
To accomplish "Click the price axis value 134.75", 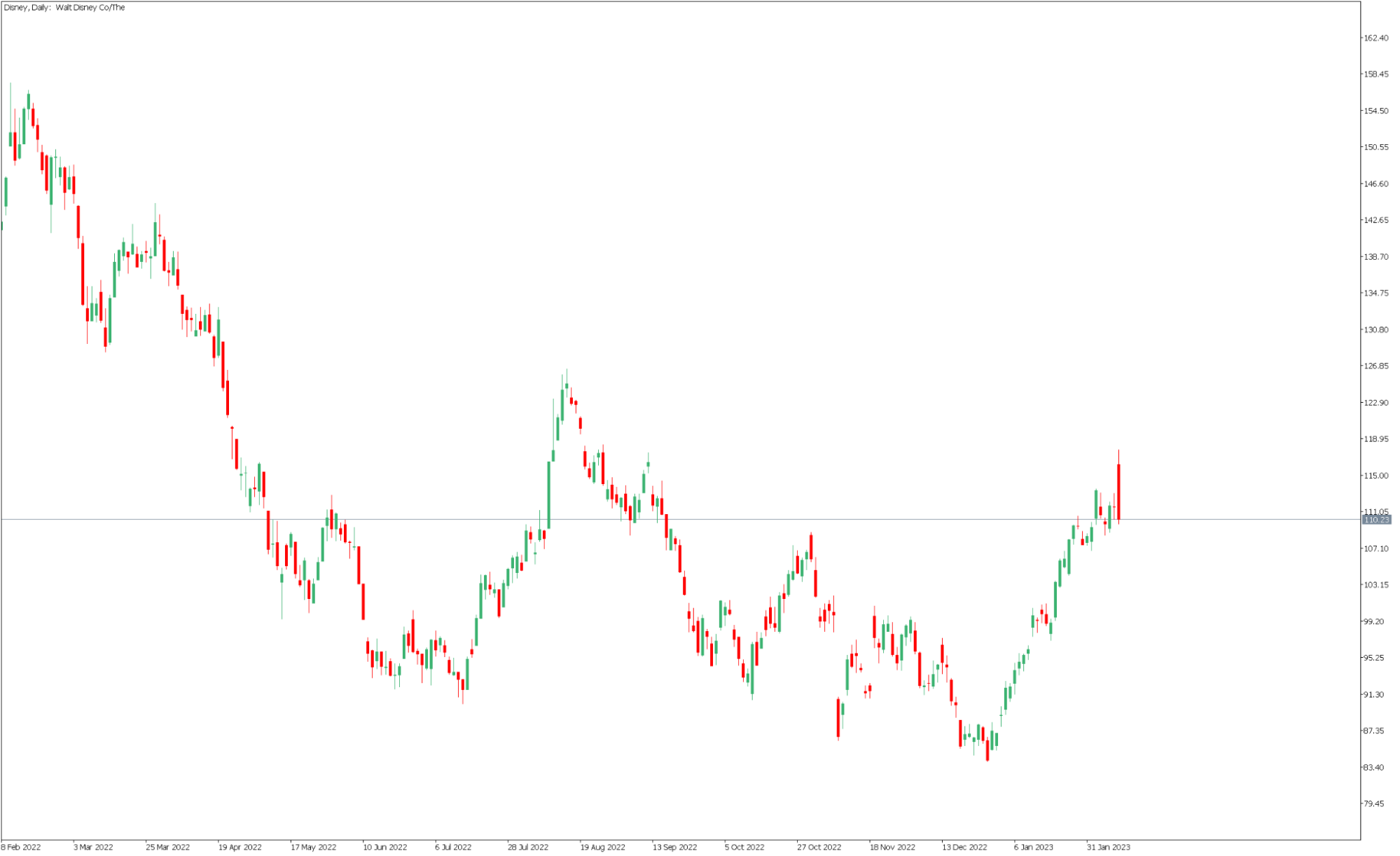I will (1375, 293).
